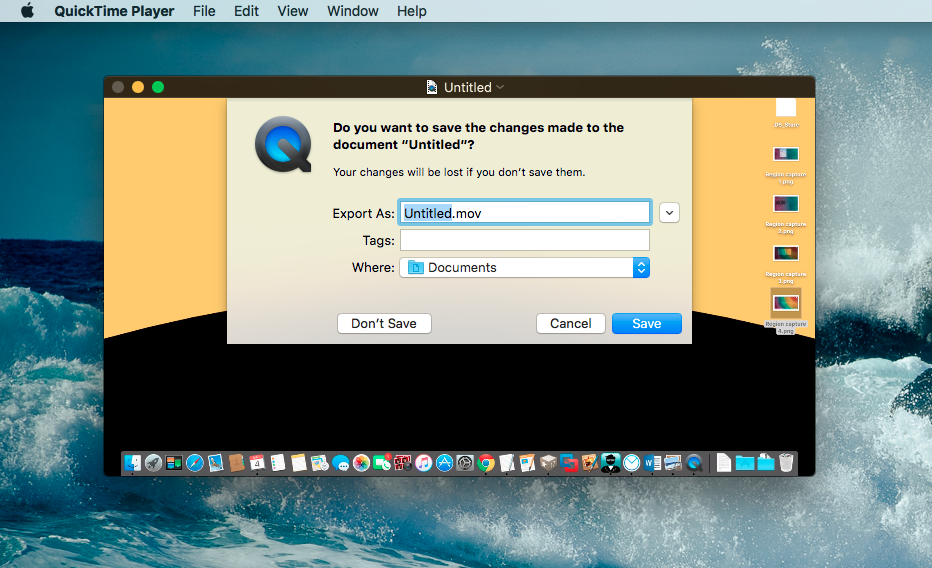Open the Help menu
Screen dimensions: 932x568
click(x=411, y=11)
